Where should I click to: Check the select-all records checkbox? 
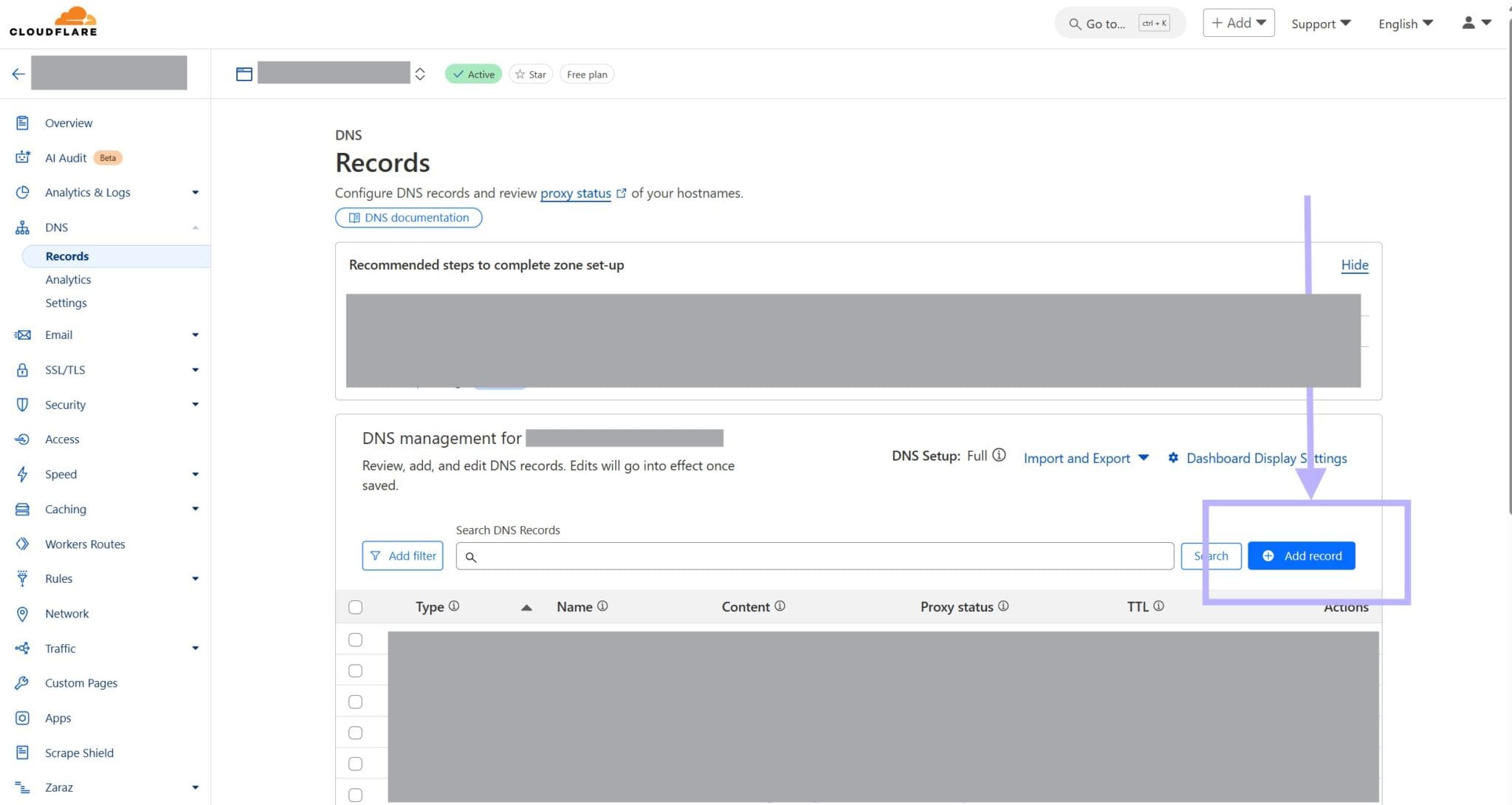pyautogui.click(x=355, y=606)
